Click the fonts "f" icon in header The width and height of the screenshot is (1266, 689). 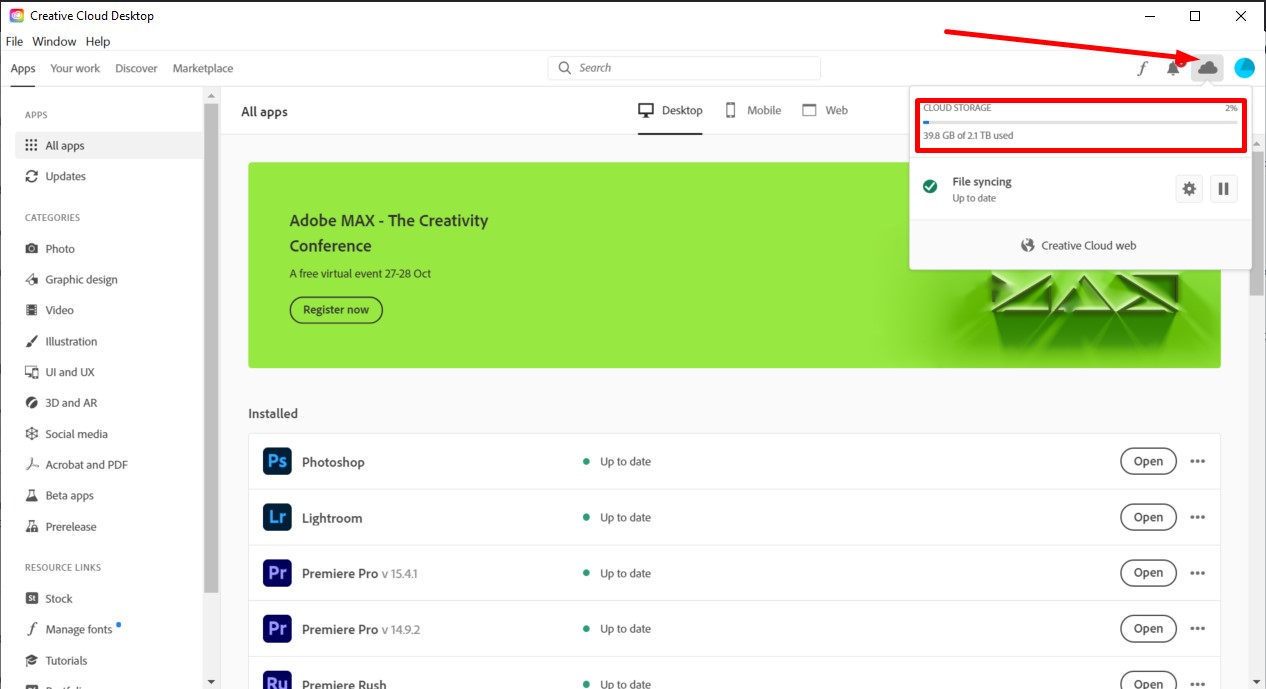(1142, 68)
